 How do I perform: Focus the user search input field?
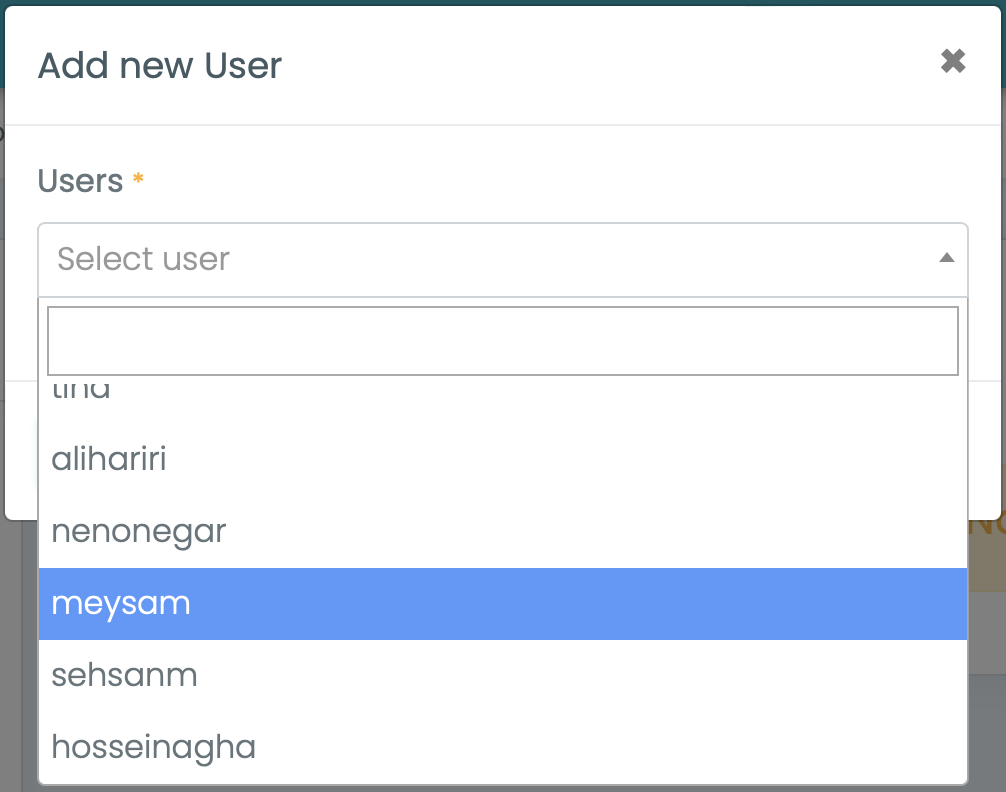click(502, 341)
